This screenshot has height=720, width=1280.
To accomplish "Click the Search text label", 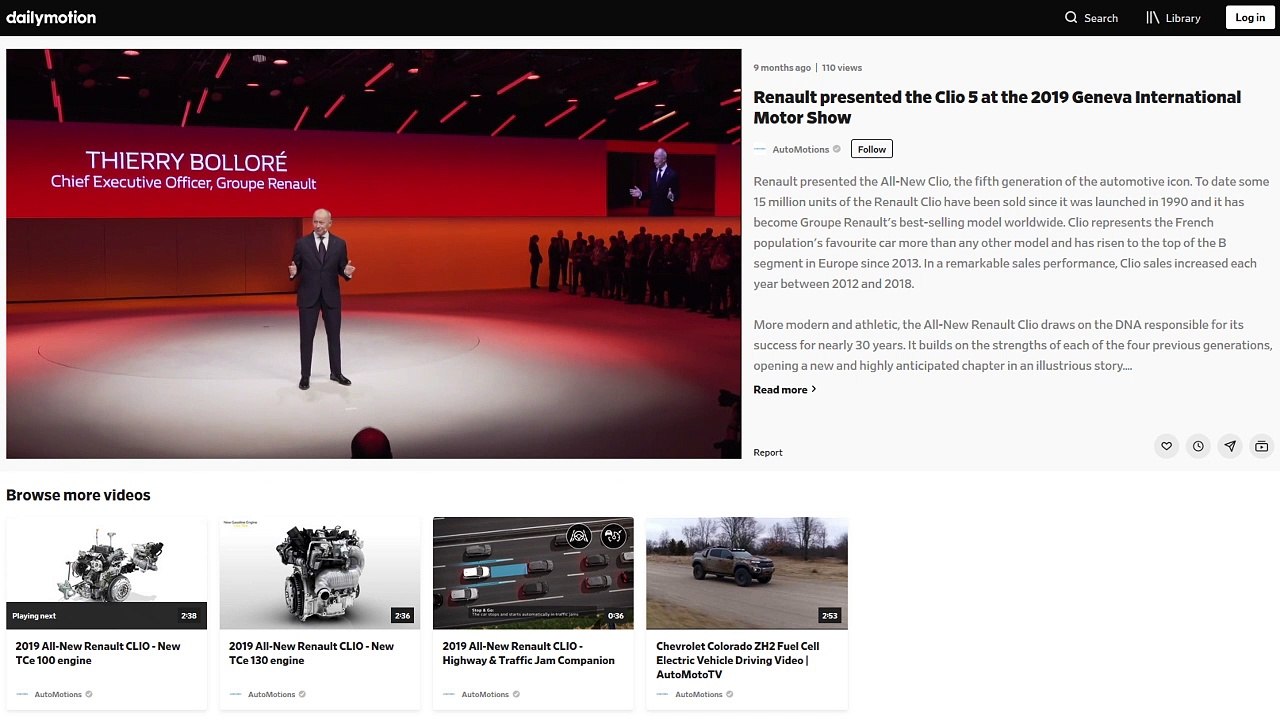I will pos(1101,18).
